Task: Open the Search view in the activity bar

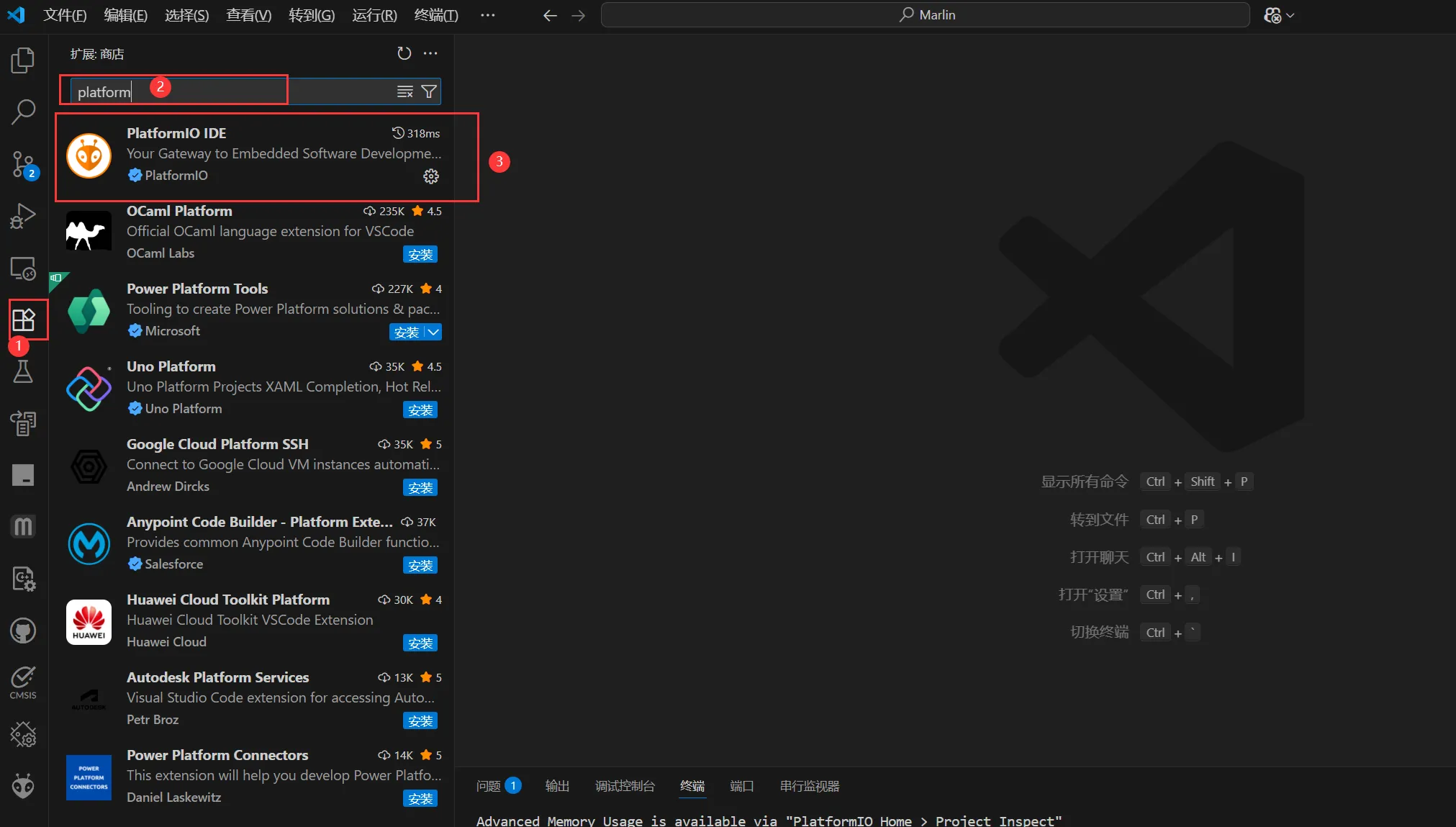Action: [x=23, y=112]
